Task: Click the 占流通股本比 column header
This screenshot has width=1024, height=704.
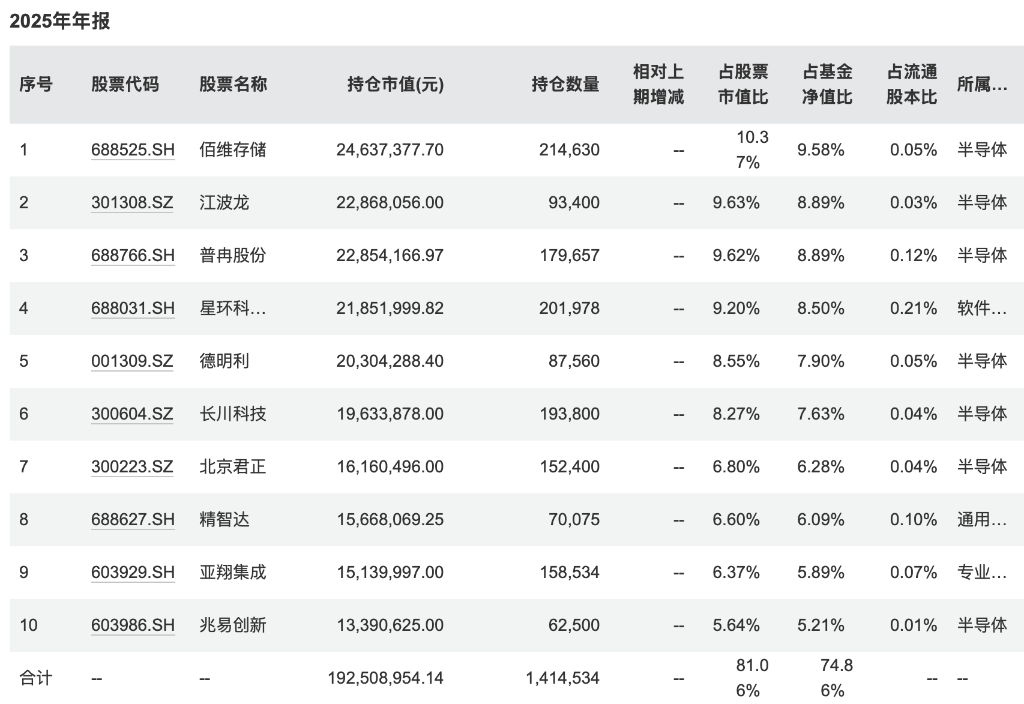Action: pyautogui.click(x=912, y=85)
